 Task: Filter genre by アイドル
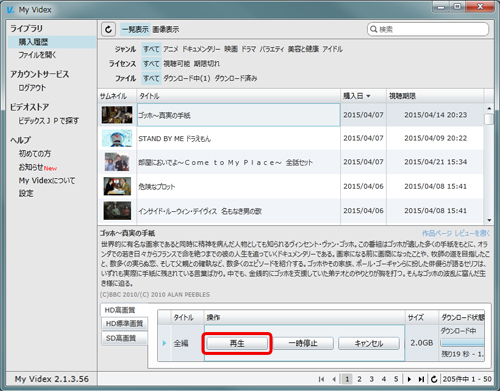click(332, 49)
